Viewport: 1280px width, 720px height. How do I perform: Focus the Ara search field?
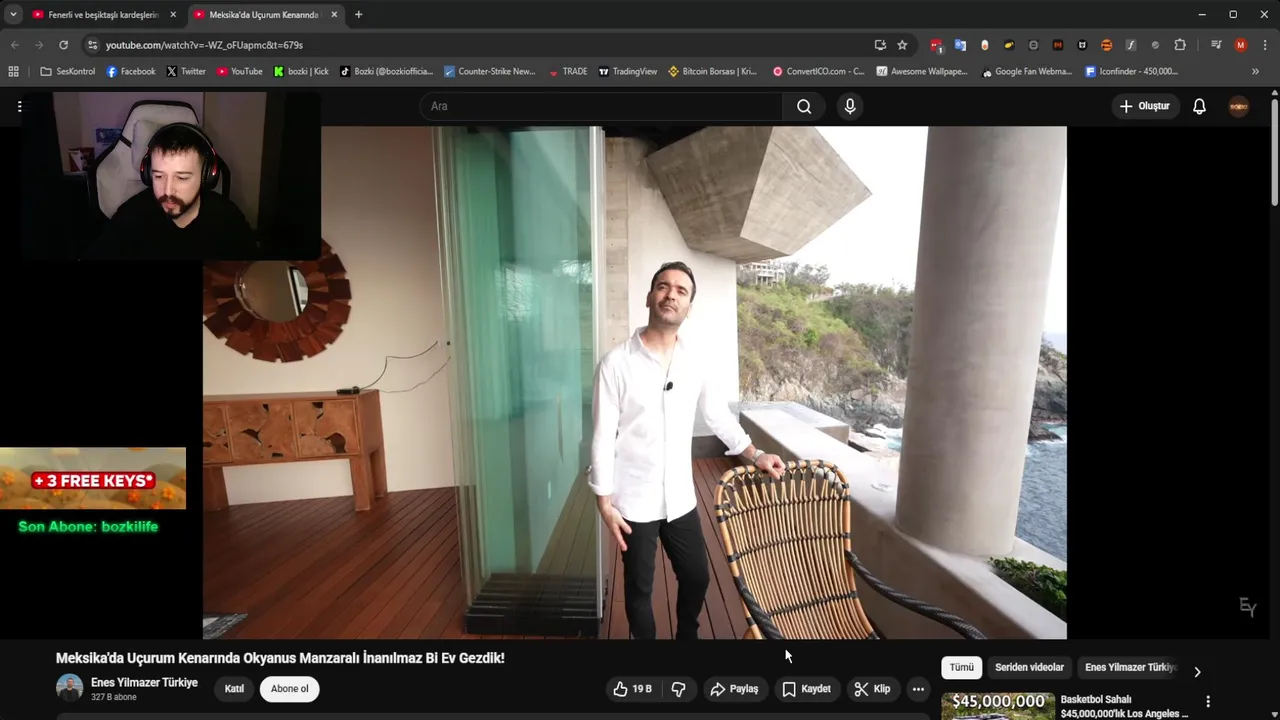click(x=603, y=106)
